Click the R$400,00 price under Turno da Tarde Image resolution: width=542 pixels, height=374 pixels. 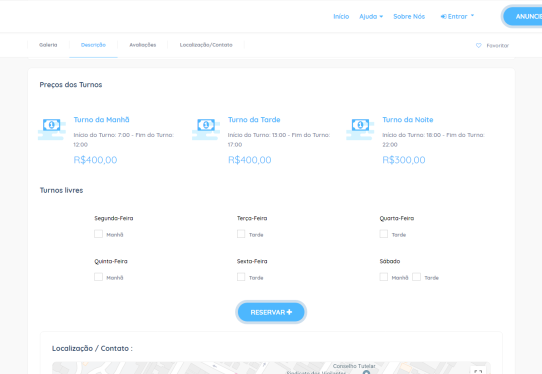click(x=250, y=160)
